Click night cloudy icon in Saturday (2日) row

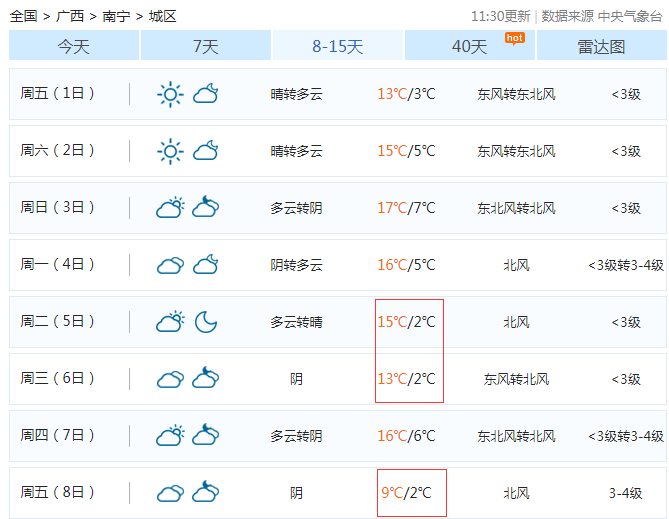point(206,151)
